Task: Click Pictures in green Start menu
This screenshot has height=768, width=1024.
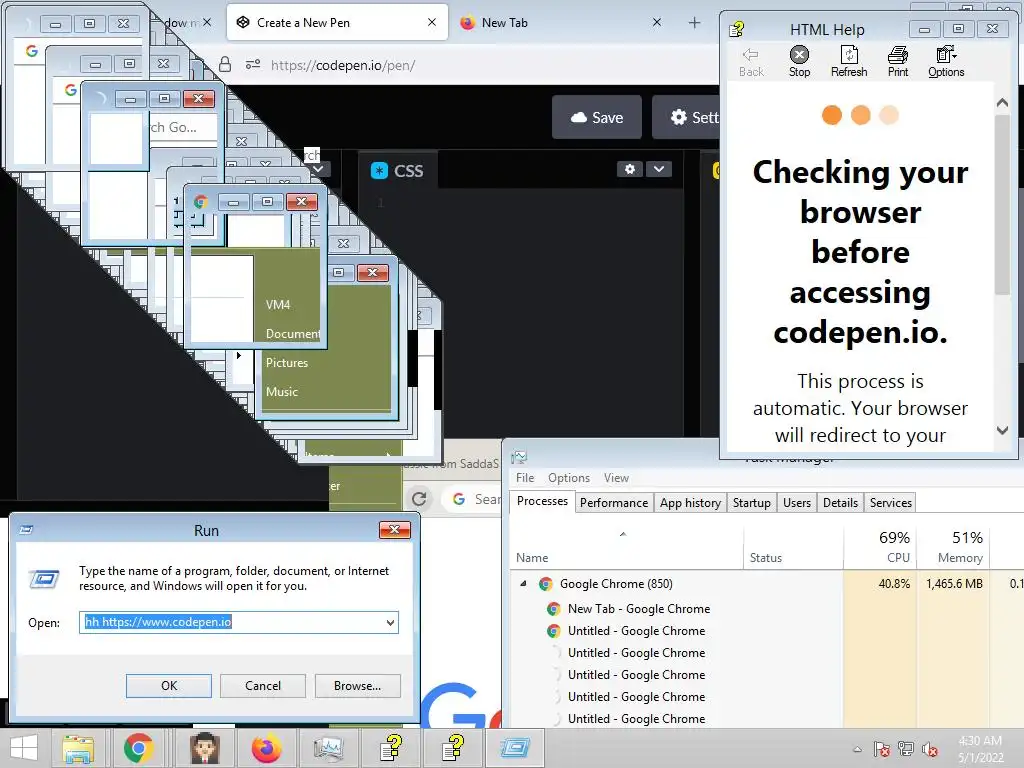Action: click(x=286, y=362)
